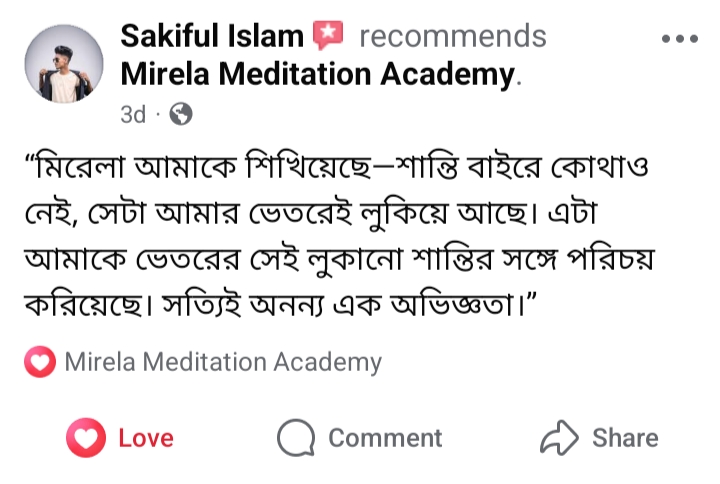Click the Comment speech bubble icon
720x484 pixels.
click(297, 438)
